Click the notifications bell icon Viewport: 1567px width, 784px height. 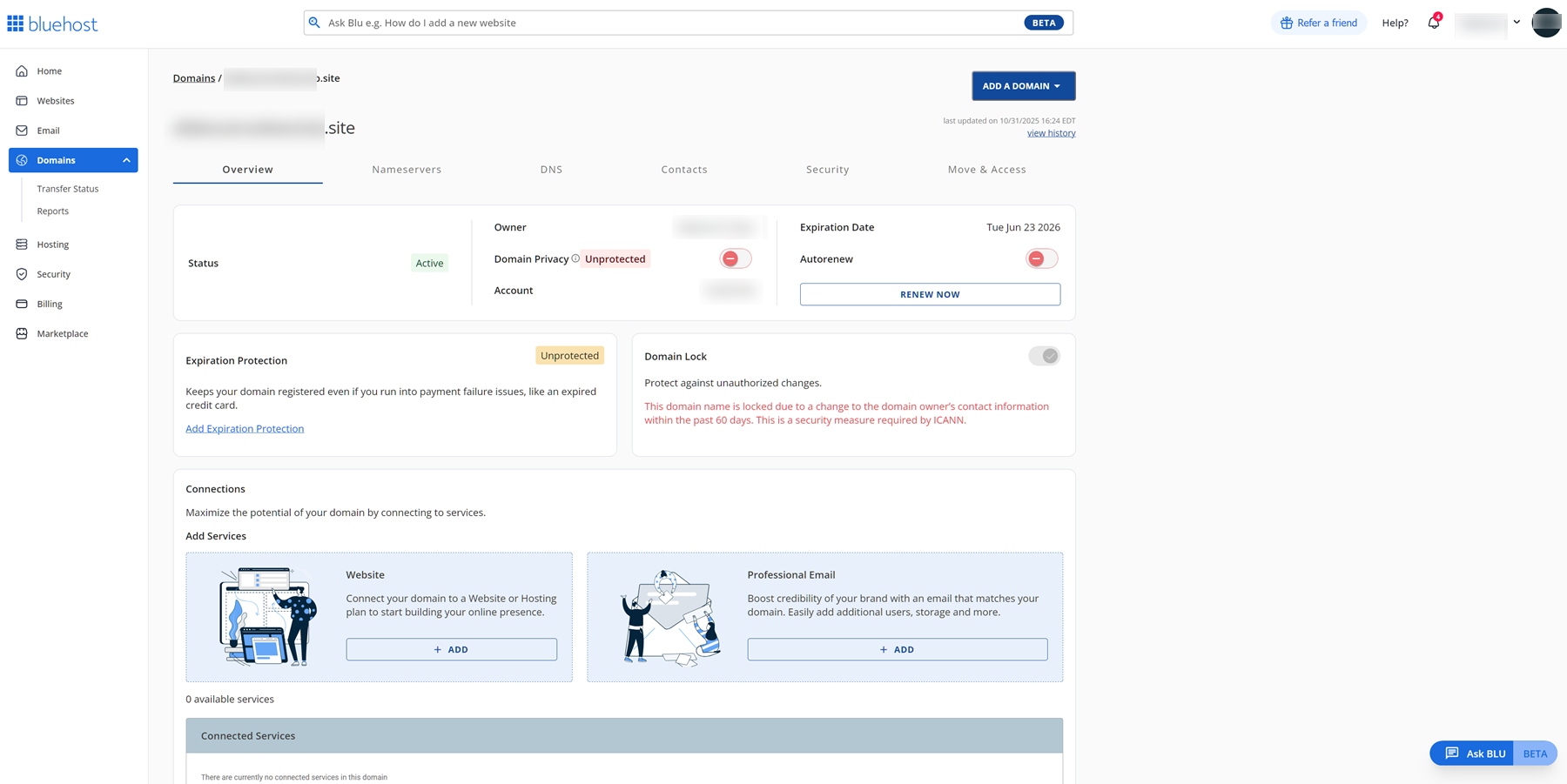point(1433,22)
